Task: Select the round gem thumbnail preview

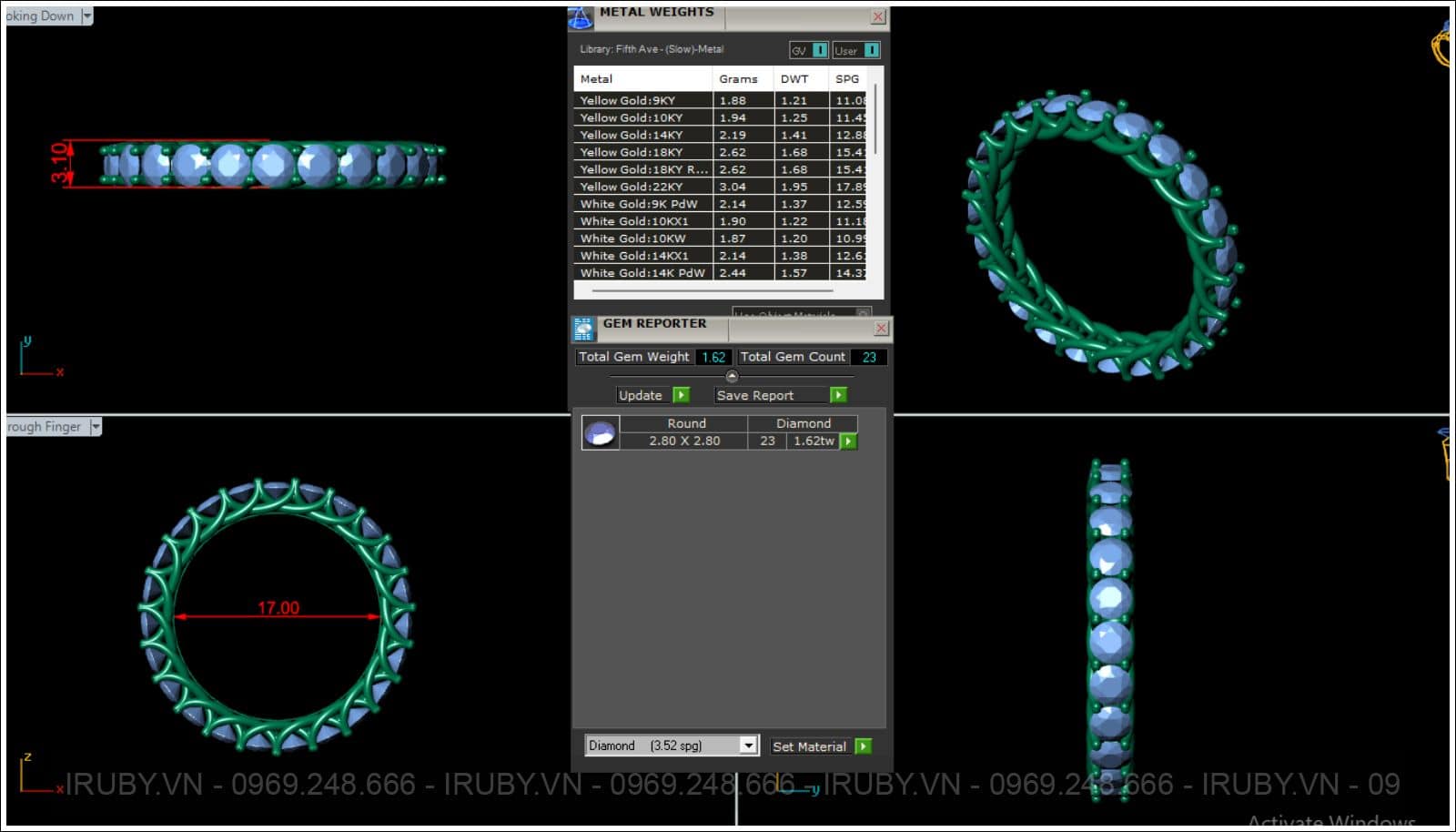Action: click(x=600, y=432)
